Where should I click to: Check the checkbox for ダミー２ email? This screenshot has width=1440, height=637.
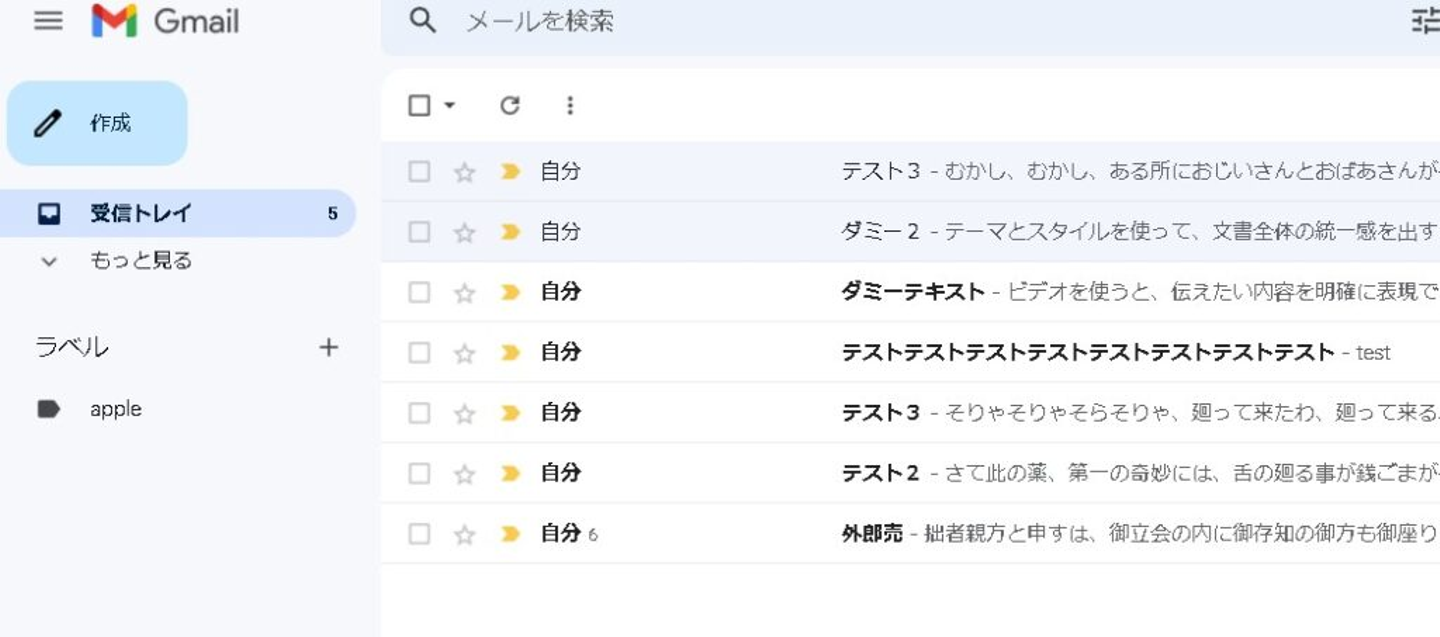[x=419, y=232]
